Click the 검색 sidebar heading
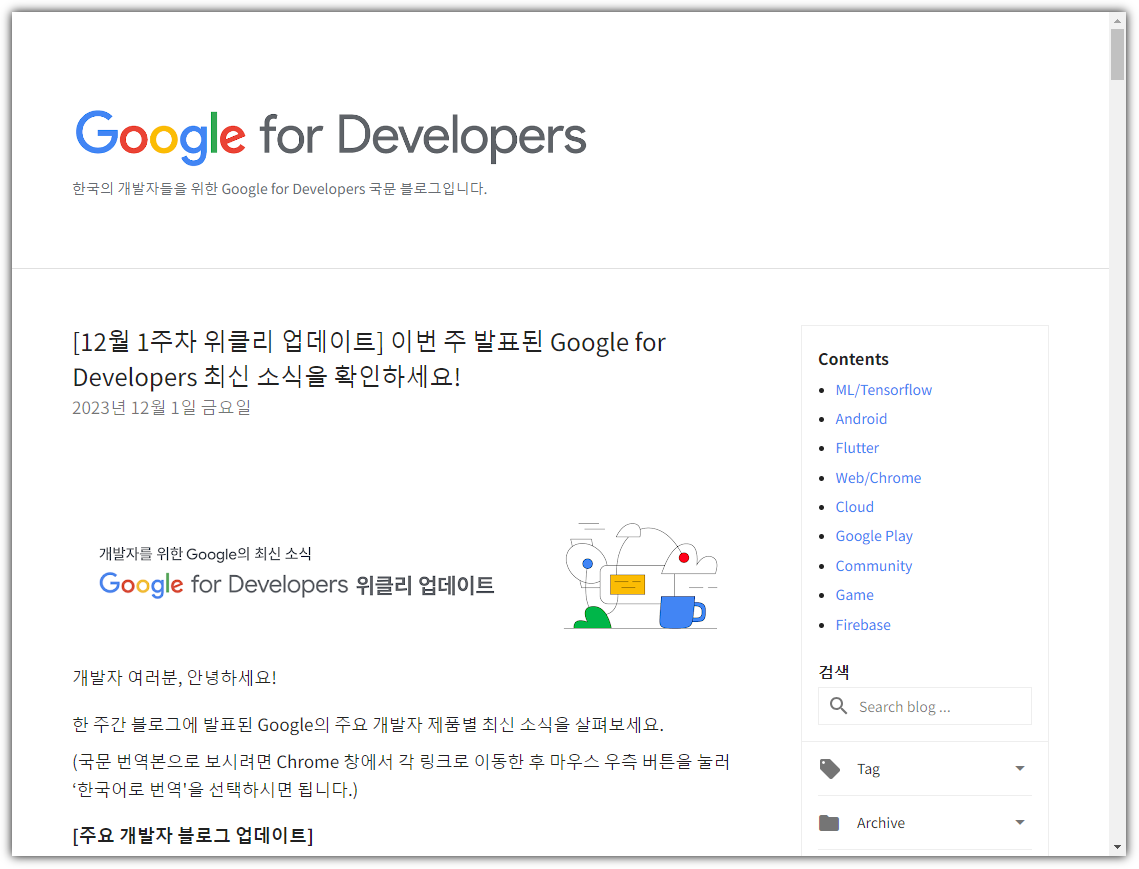 click(x=834, y=672)
